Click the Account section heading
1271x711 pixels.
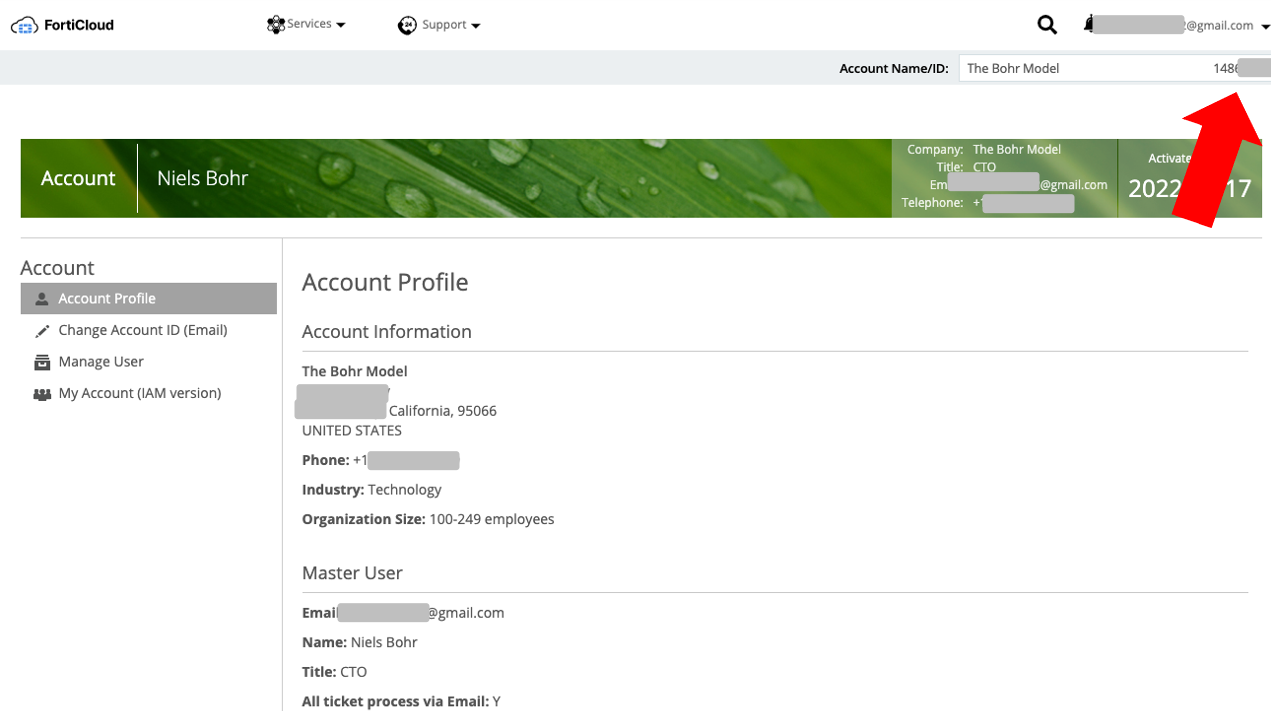[57, 267]
